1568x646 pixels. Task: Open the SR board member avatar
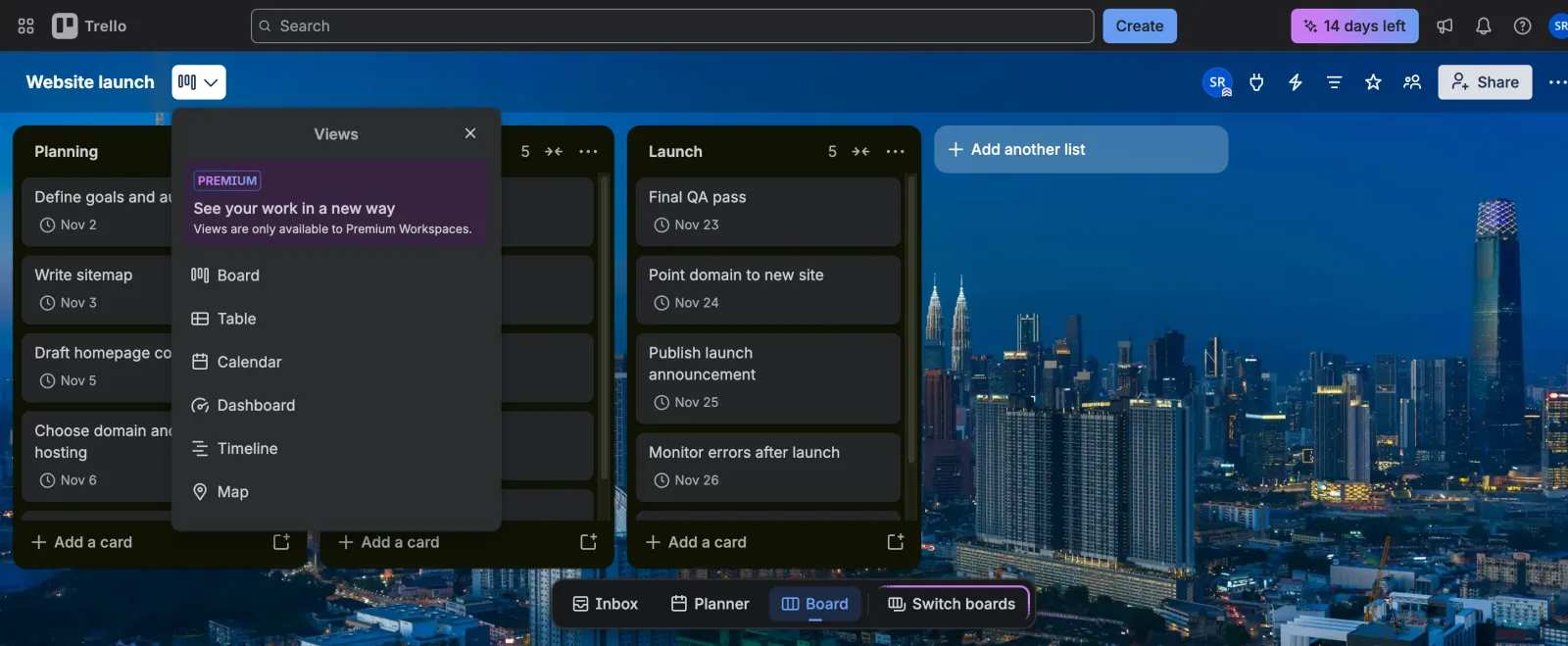click(x=1217, y=82)
